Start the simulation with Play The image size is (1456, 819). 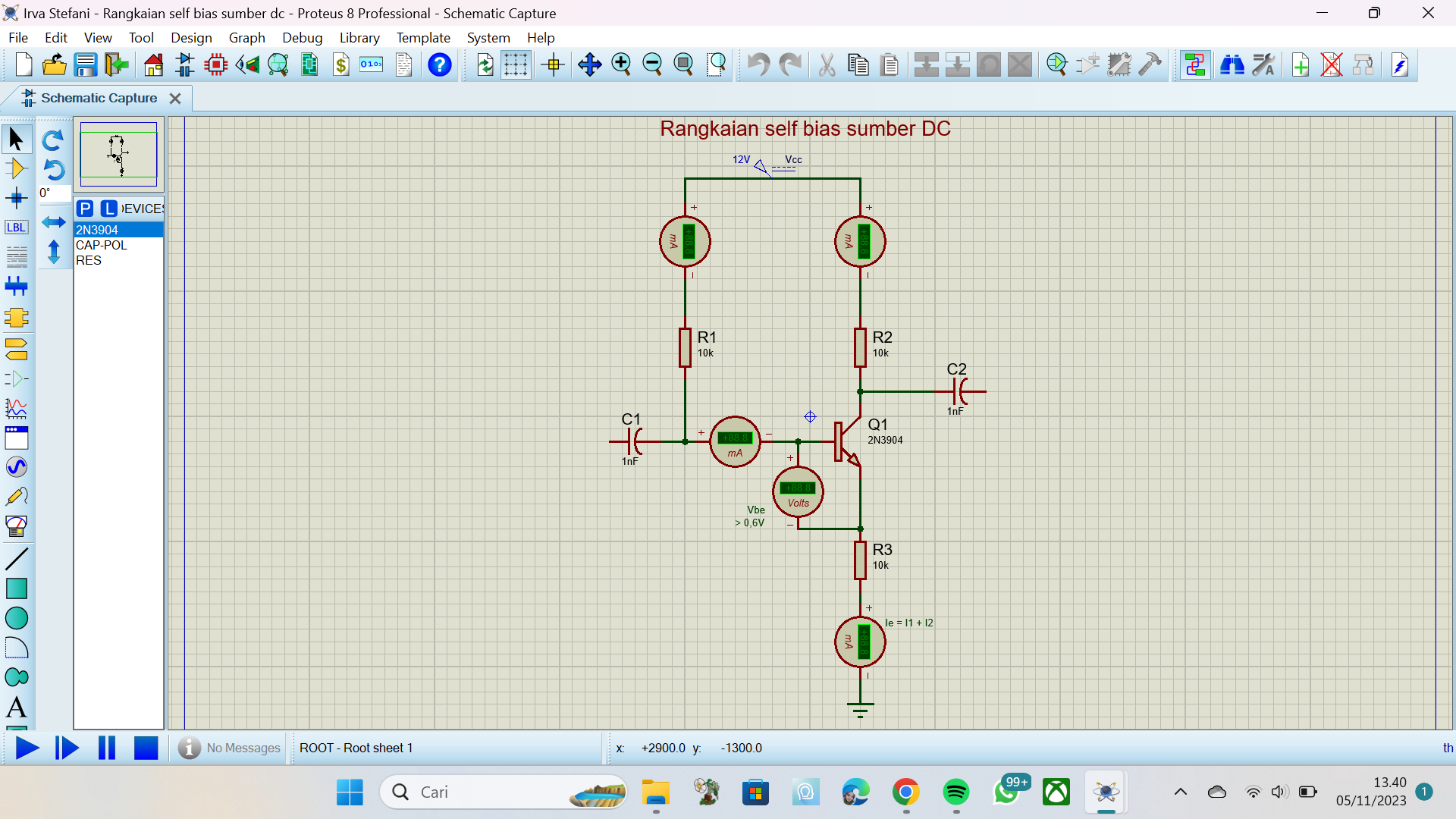tap(27, 748)
